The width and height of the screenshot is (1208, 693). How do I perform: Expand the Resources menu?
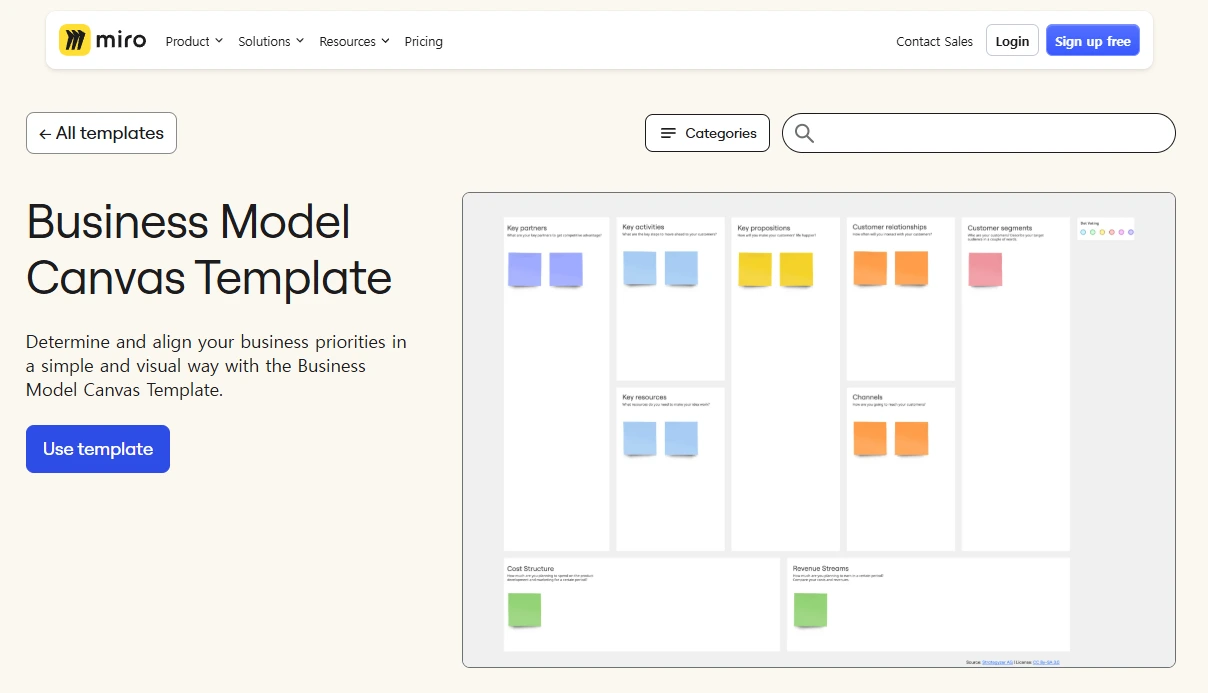[x=354, y=41]
